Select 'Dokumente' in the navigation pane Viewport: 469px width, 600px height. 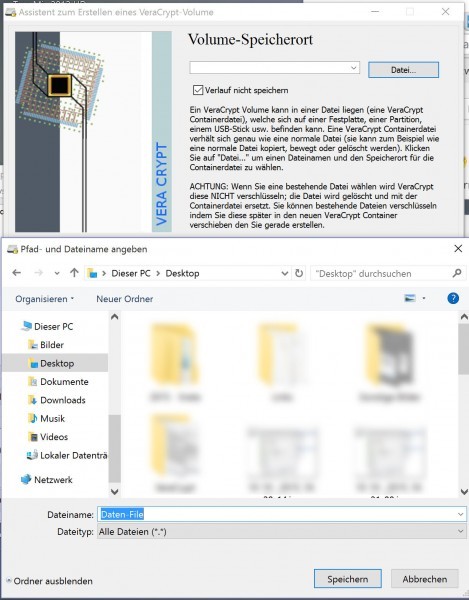[x=64, y=382]
